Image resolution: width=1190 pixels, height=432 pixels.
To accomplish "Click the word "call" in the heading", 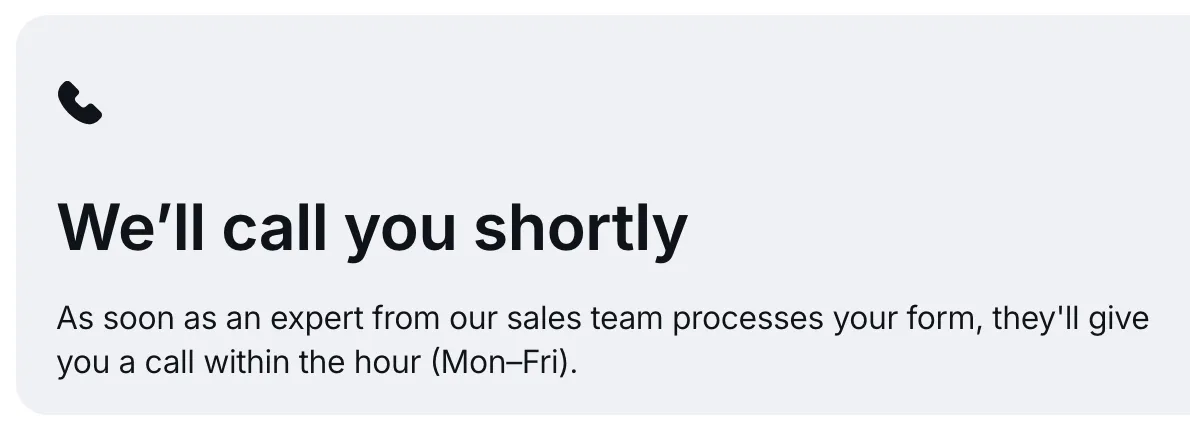I will tap(274, 227).
